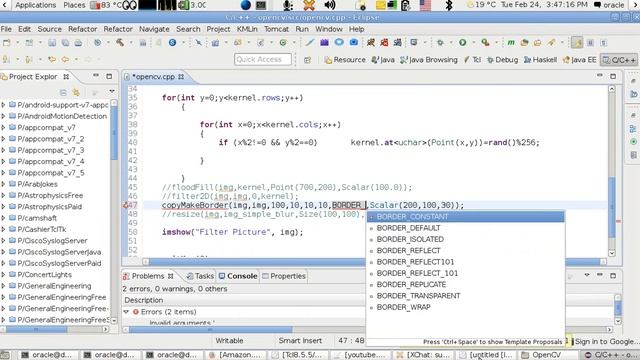Collapse the Errors (2 items) group

pos(127,312)
